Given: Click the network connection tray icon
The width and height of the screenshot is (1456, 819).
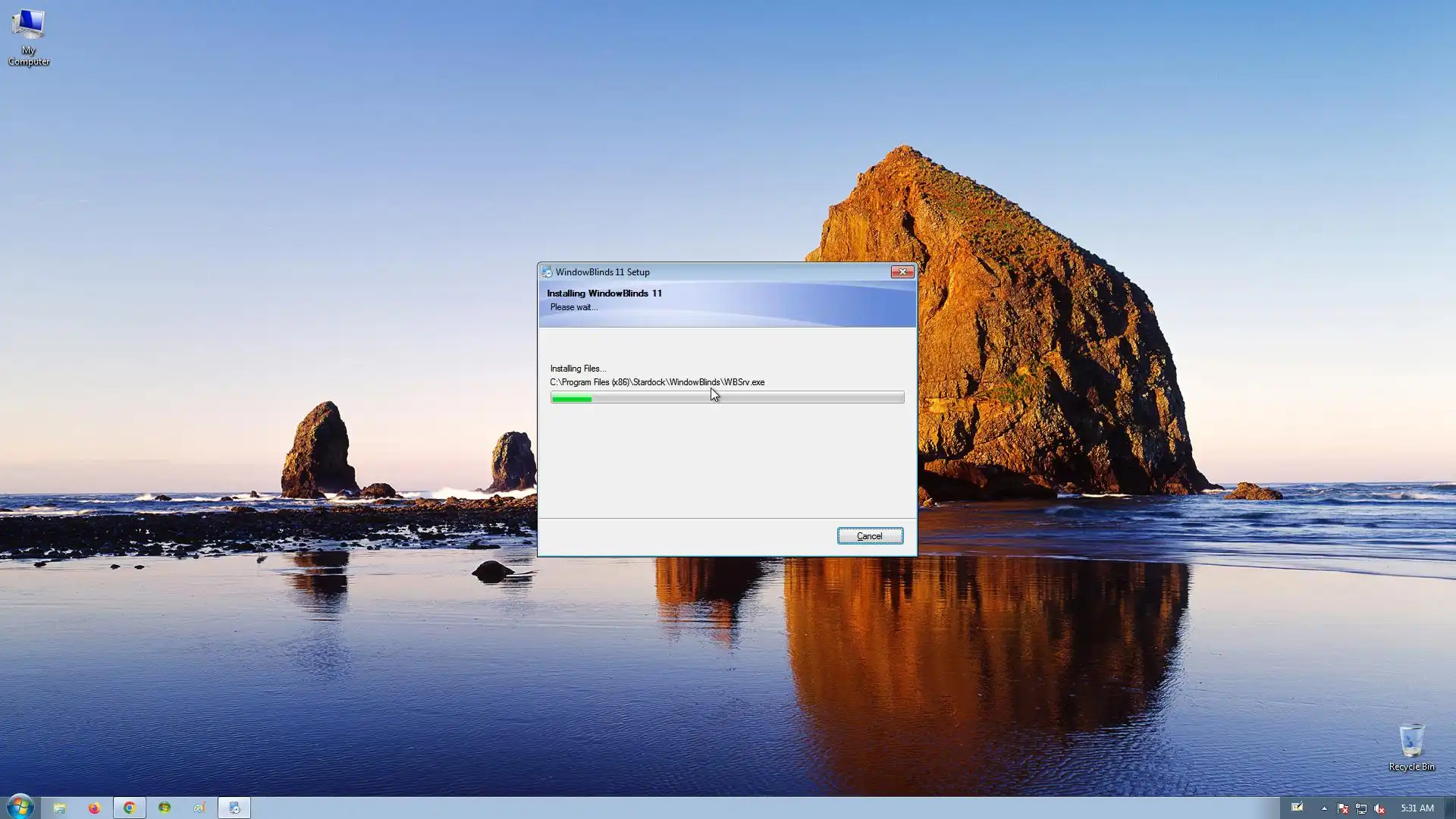Looking at the screenshot, I should coord(1361,808).
